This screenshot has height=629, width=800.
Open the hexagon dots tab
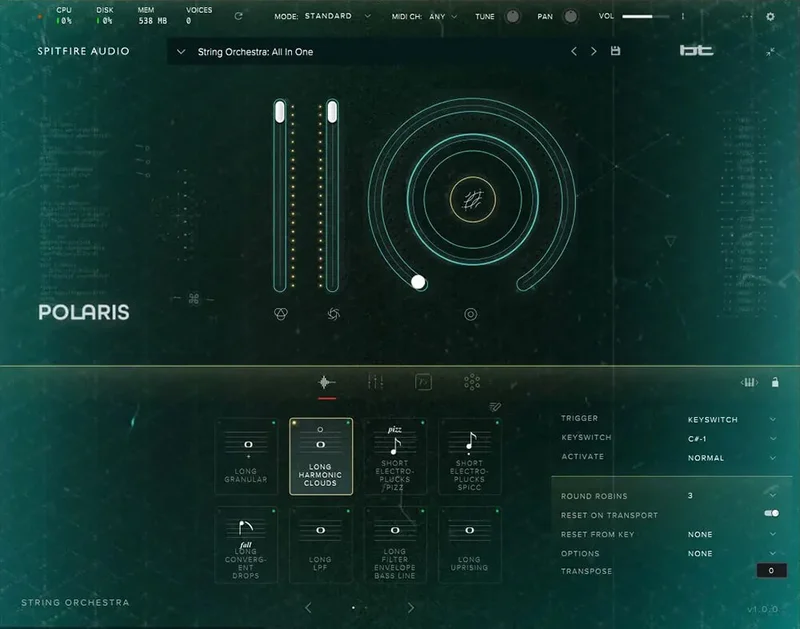pos(472,382)
